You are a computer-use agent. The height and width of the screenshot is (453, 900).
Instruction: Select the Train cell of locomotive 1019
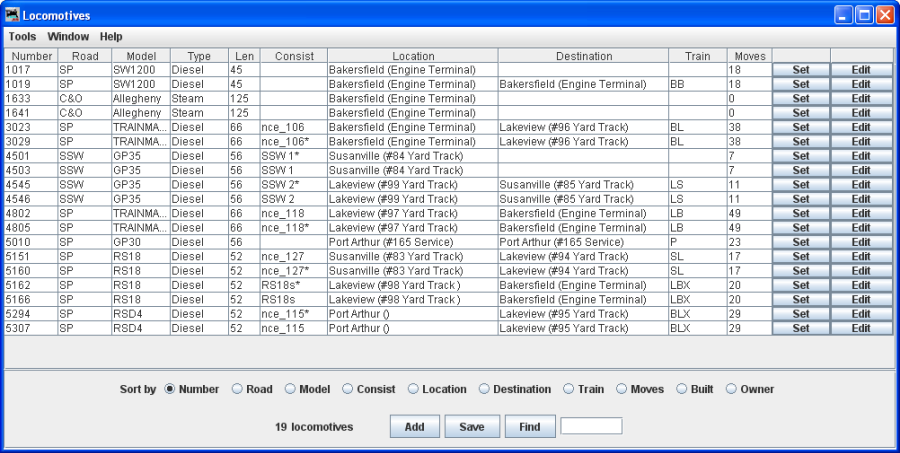click(697, 85)
